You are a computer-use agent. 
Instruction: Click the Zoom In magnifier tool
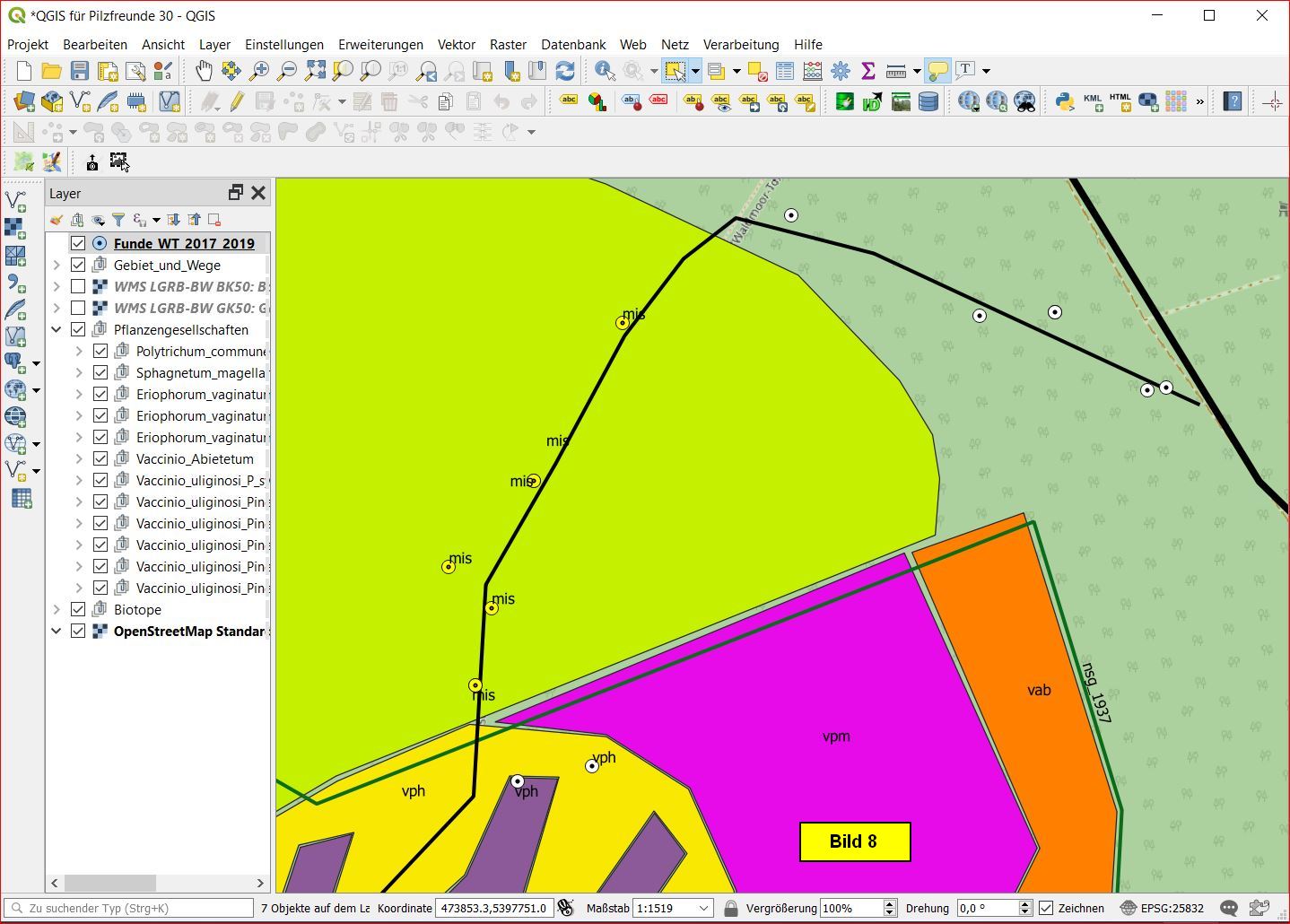[259, 71]
